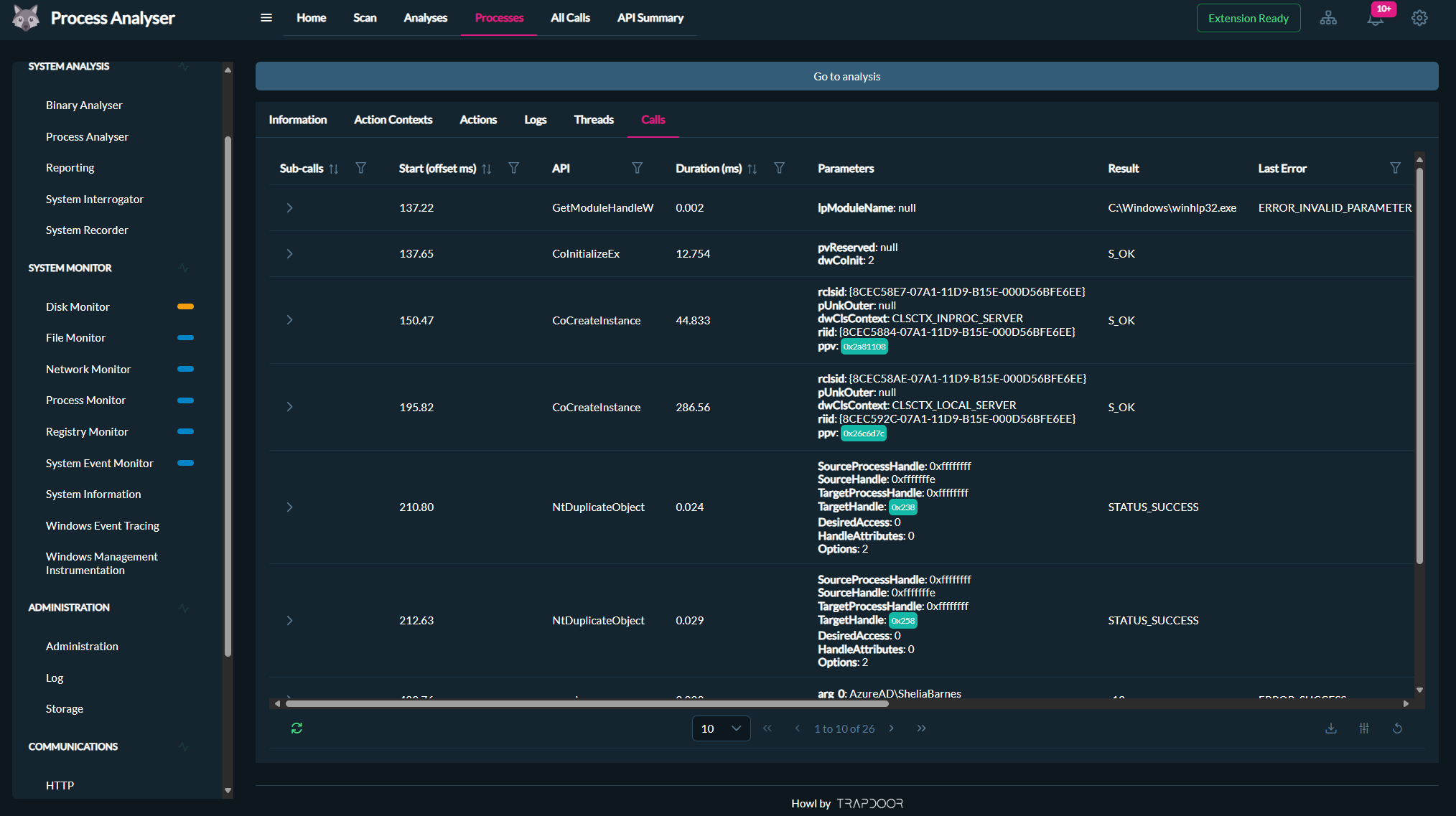Open the column configuration icon

(1364, 728)
